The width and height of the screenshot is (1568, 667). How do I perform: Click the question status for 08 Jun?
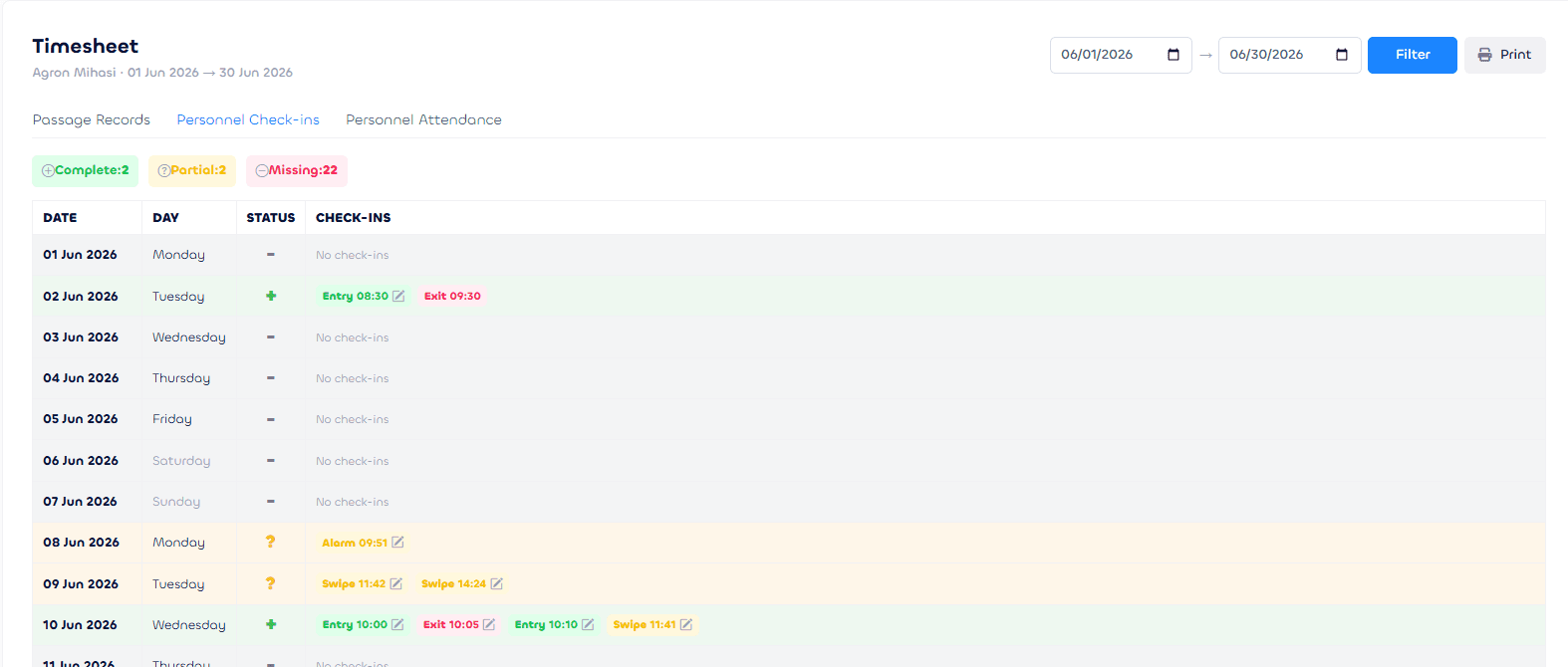[x=270, y=542]
